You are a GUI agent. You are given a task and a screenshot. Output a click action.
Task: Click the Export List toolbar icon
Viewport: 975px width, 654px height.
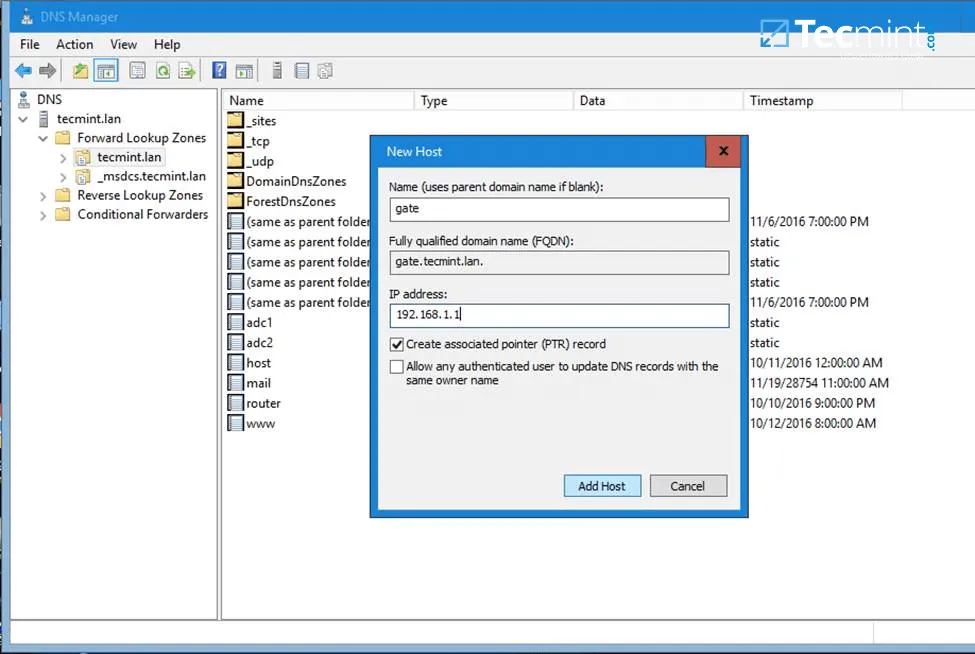(x=186, y=70)
